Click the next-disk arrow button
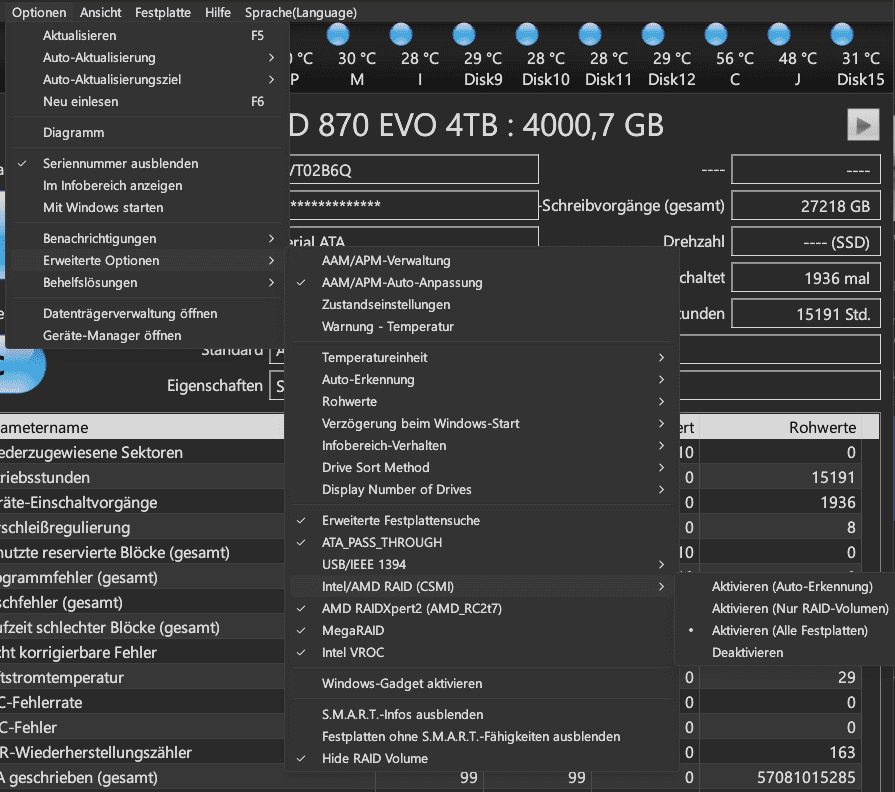Viewport: 895px width, 792px height. 863,125
